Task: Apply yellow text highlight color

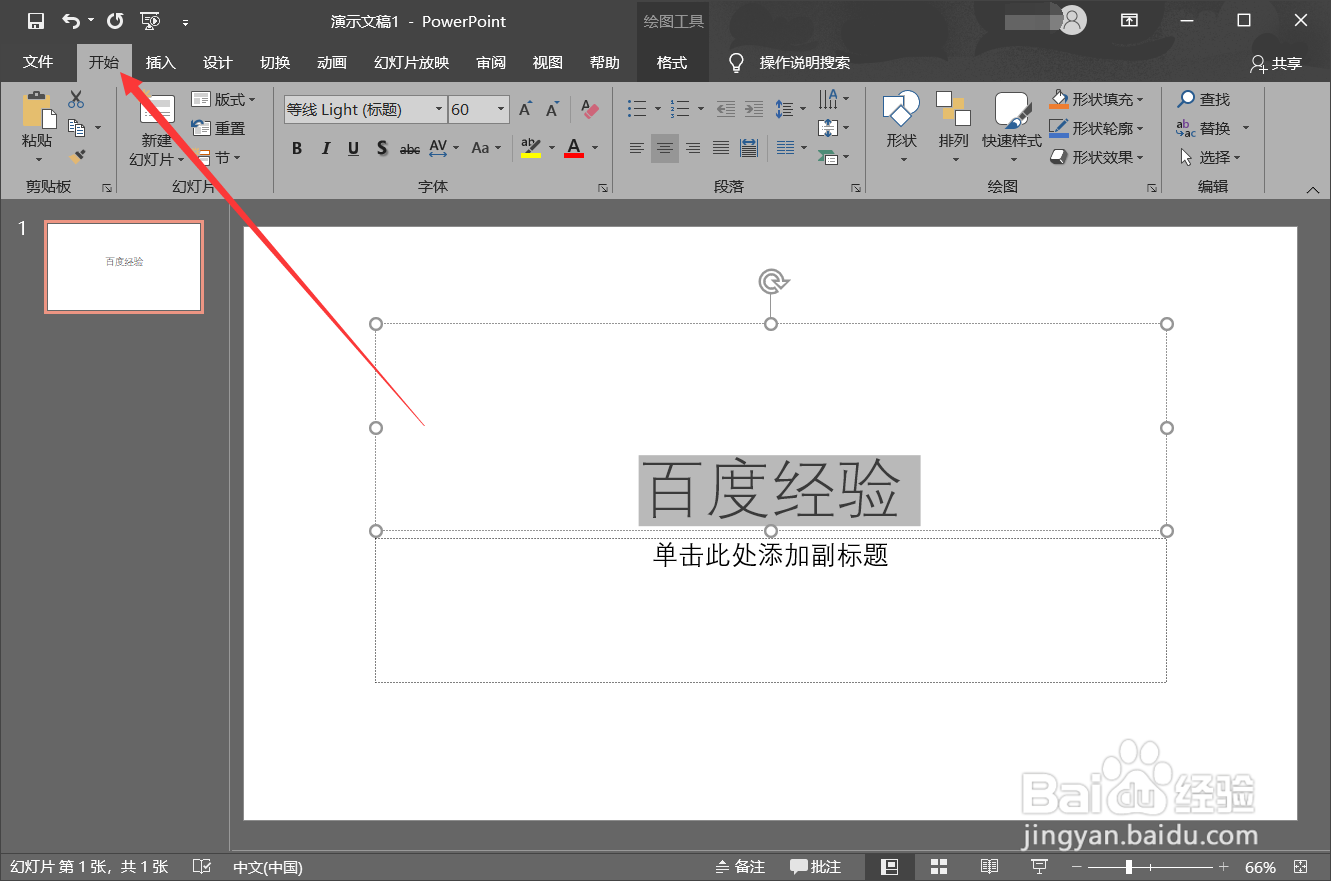Action: click(x=531, y=148)
